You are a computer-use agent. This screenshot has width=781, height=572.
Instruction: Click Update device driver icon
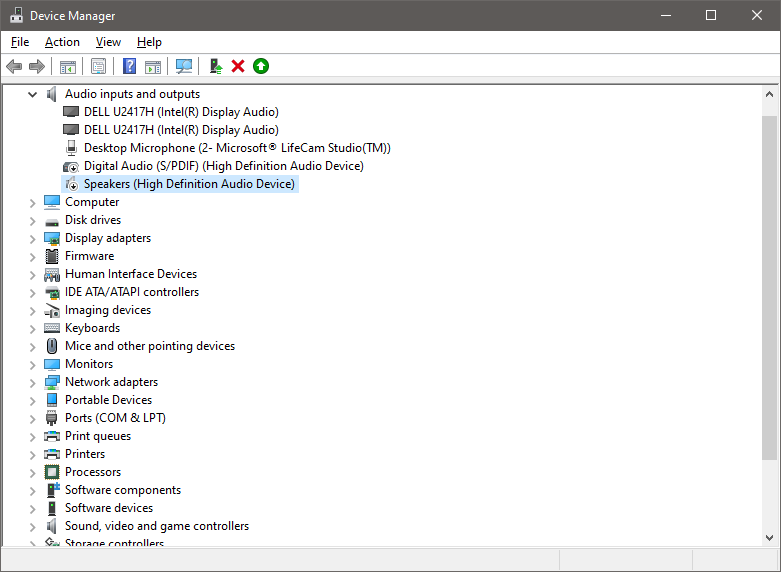(215, 66)
